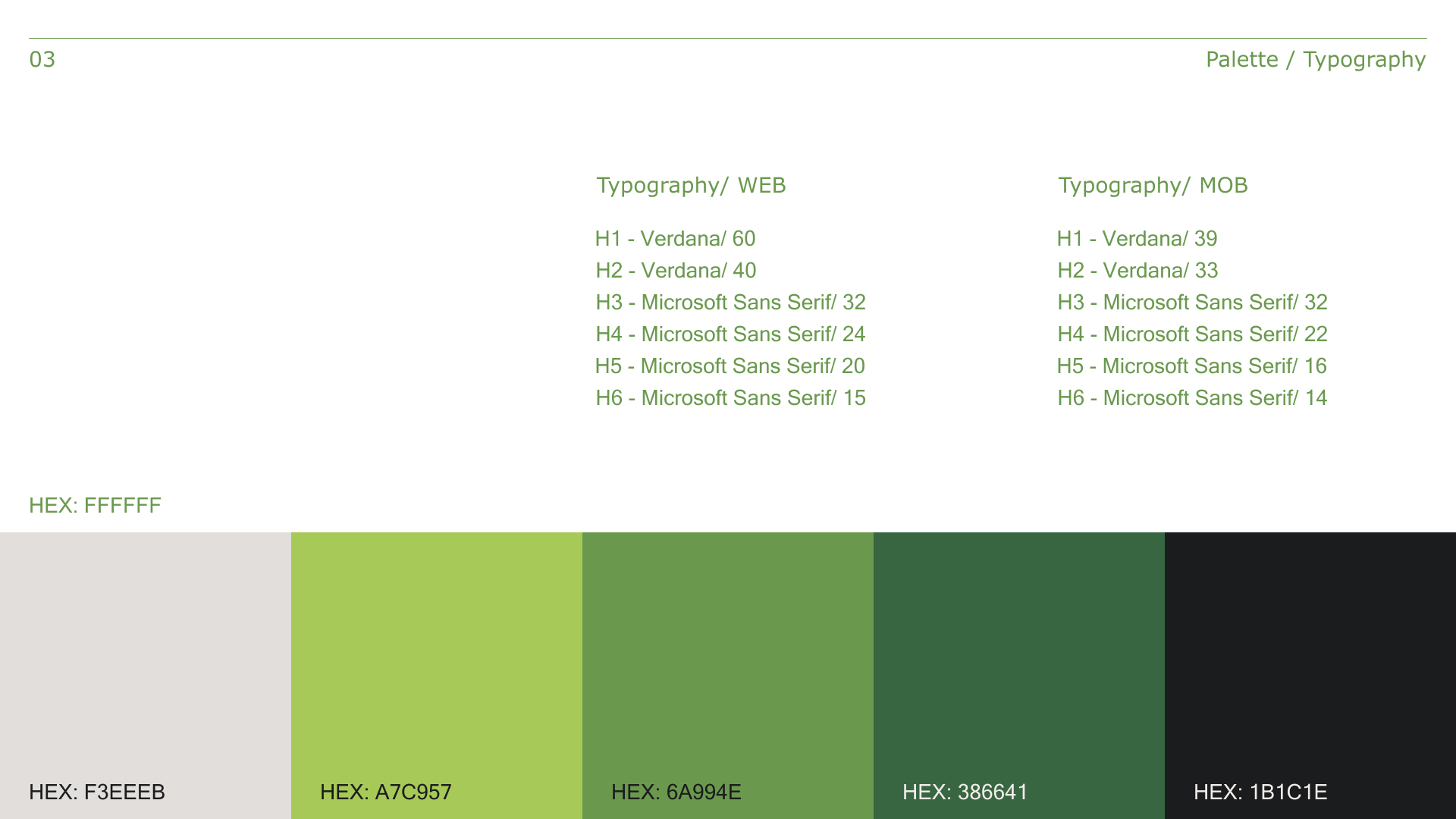This screenshot has height=819, width=1456.
Task: Click the 'HEX: FFFFFF' label
Action: click(95, 505)
